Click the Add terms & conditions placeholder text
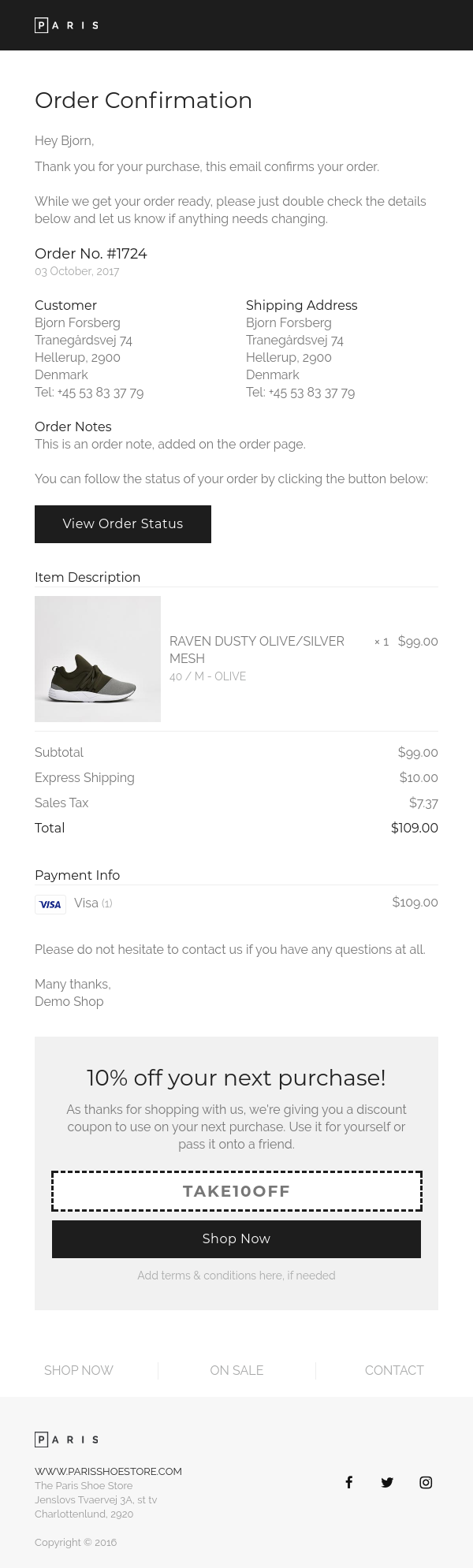473x1568 pixels. click(x=236, y=1276)
